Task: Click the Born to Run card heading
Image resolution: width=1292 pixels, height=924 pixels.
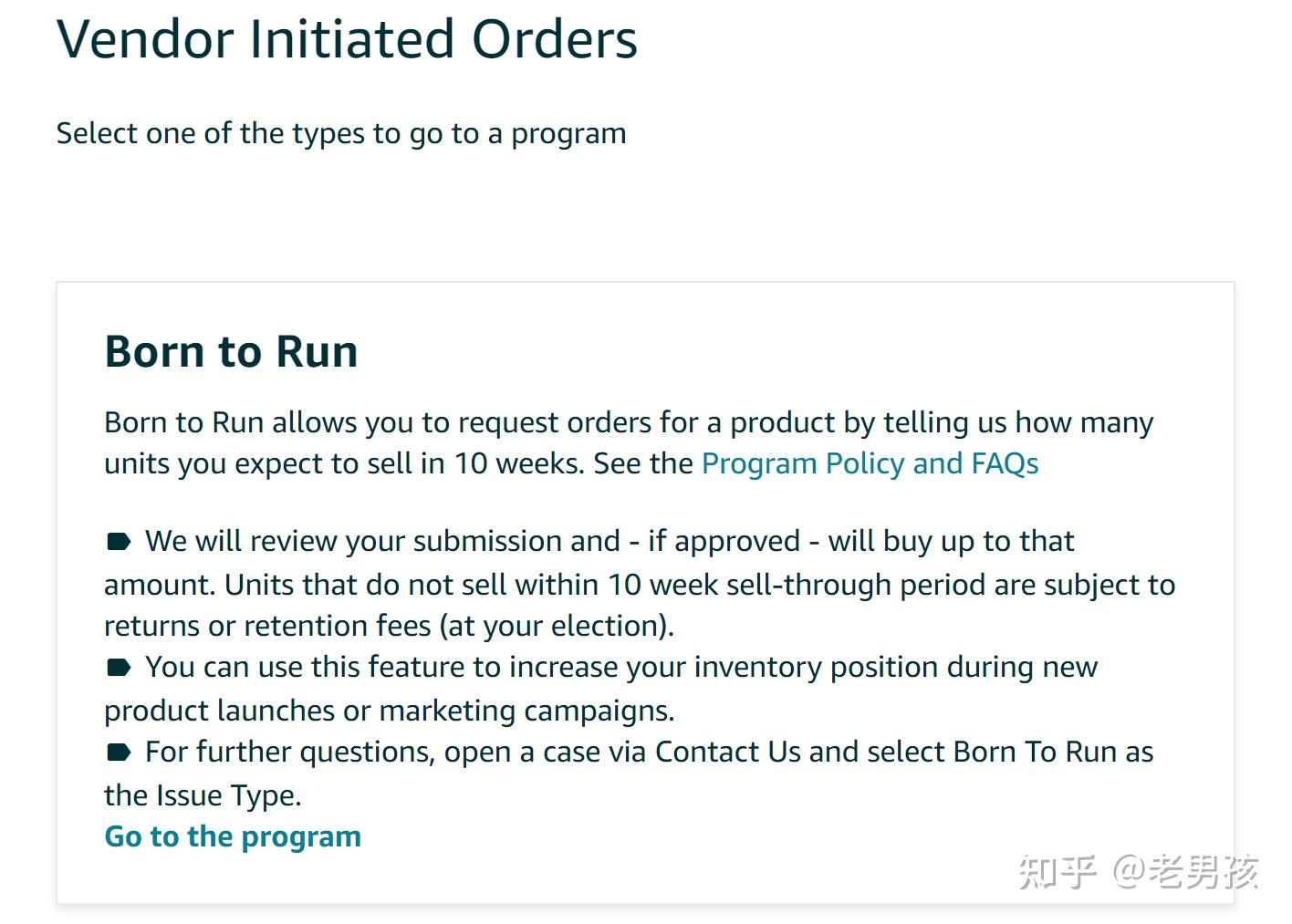Action: [x=231, y=351]
